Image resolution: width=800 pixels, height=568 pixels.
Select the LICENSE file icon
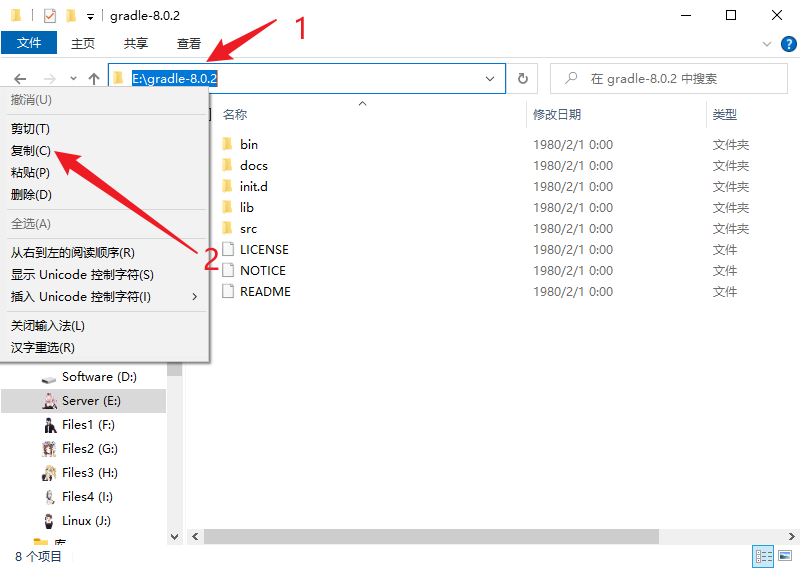(x=227, y=250)
